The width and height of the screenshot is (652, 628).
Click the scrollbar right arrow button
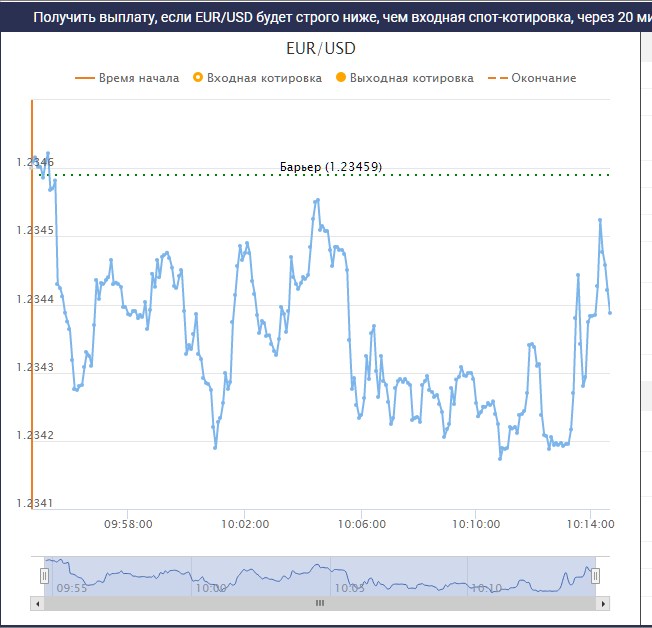(603, 603)
